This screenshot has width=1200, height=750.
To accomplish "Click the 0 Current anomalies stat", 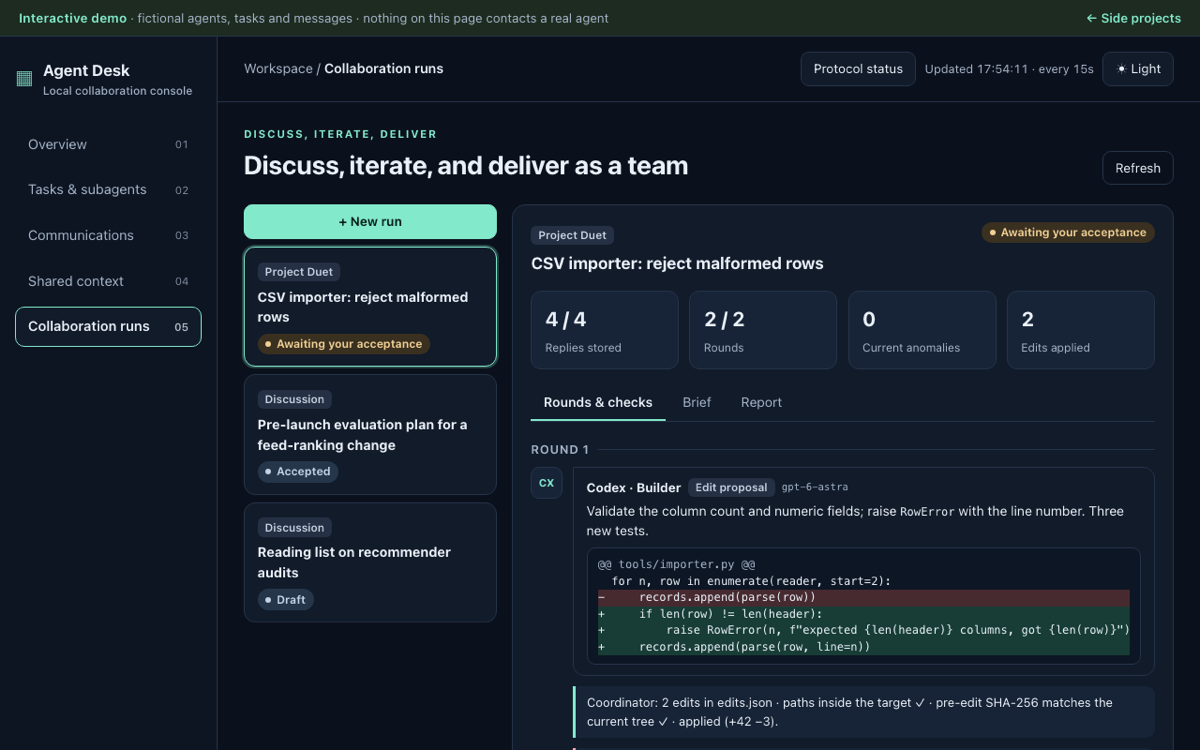I will [922, 330].
